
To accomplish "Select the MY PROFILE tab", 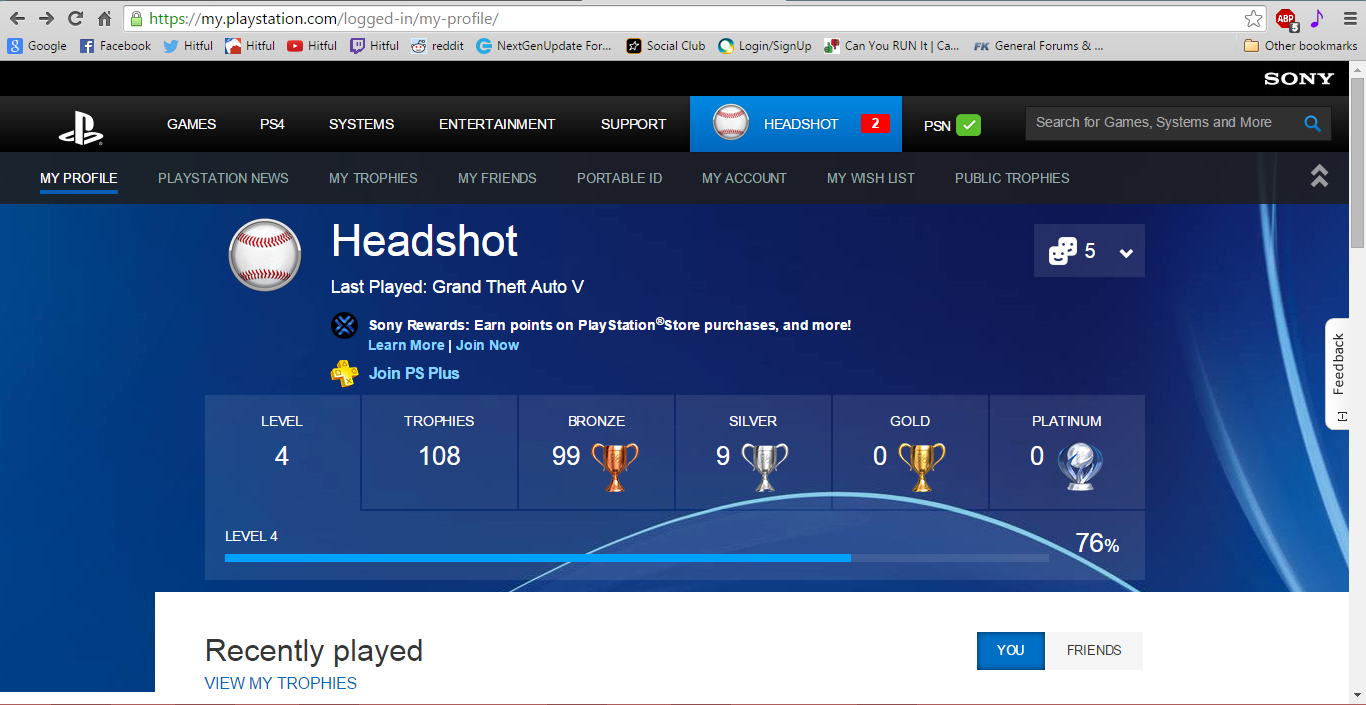I will coord(79,178).
